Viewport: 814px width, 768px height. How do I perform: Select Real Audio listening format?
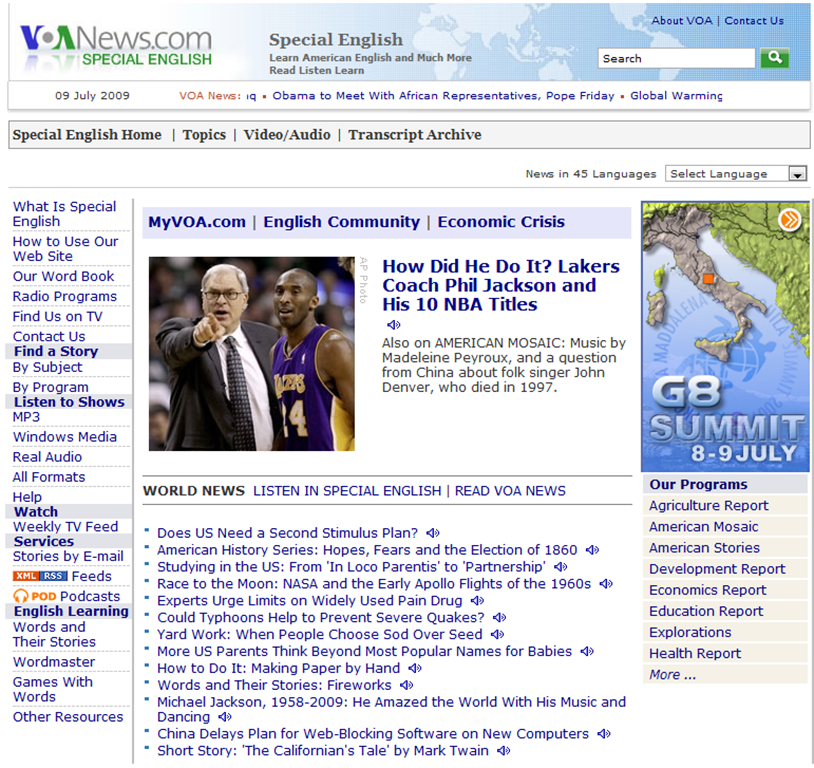pos(47,457)
